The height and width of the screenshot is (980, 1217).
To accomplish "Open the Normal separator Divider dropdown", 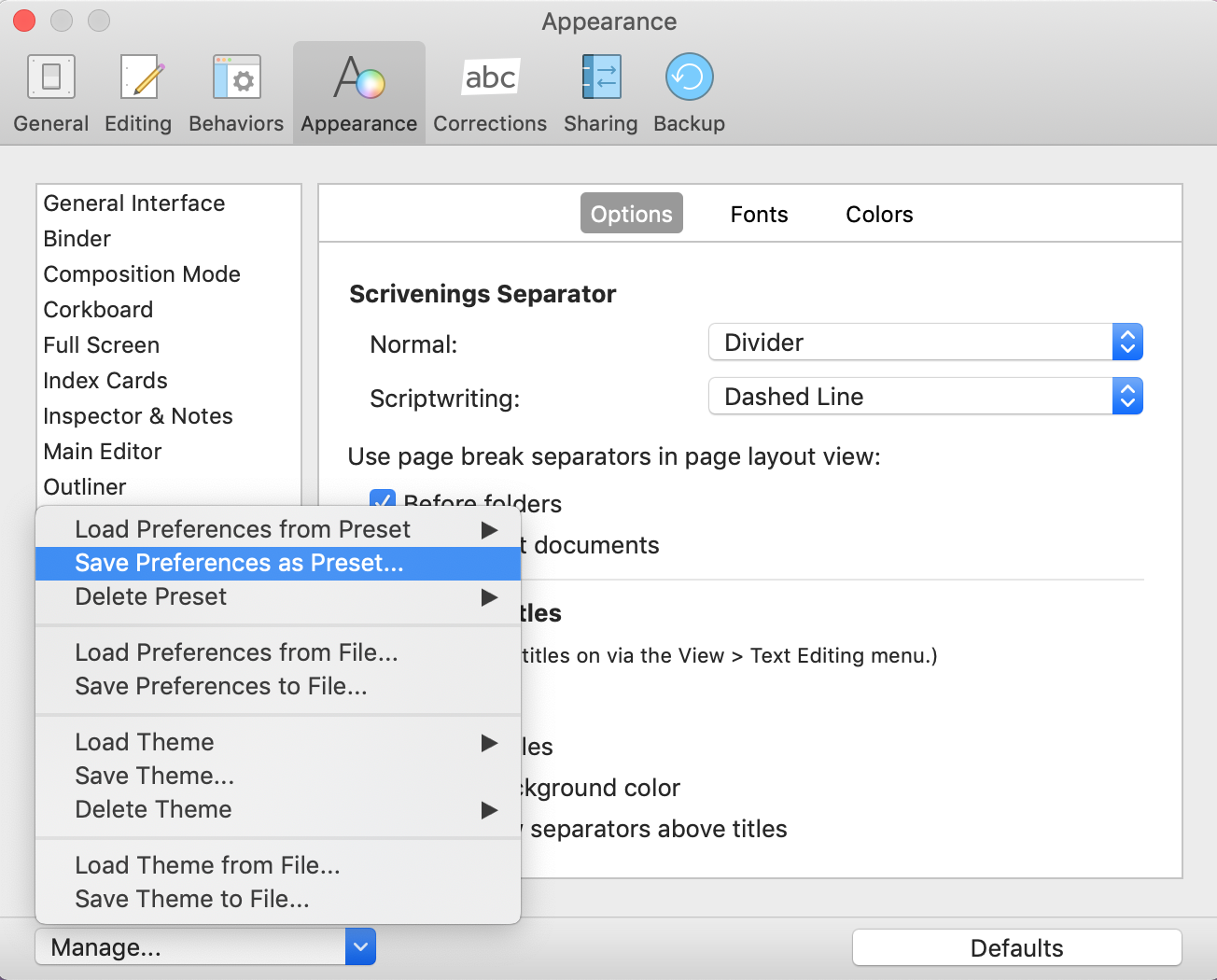I will 926,343.
